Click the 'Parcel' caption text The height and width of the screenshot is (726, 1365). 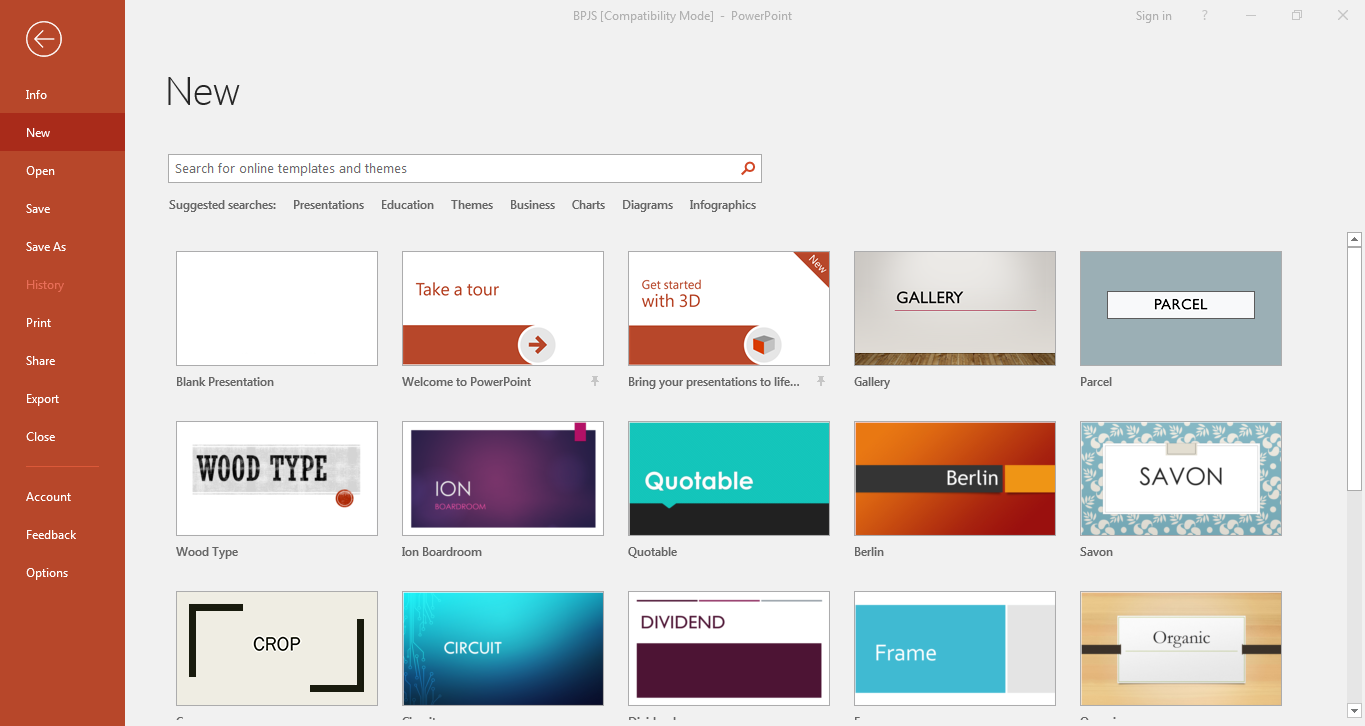(1096, 382)
